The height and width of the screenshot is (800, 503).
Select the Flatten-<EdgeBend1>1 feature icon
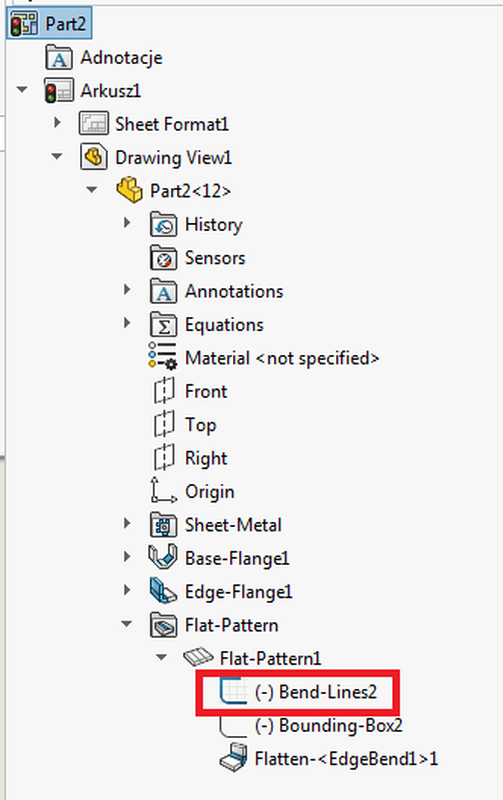coord(233,758)
